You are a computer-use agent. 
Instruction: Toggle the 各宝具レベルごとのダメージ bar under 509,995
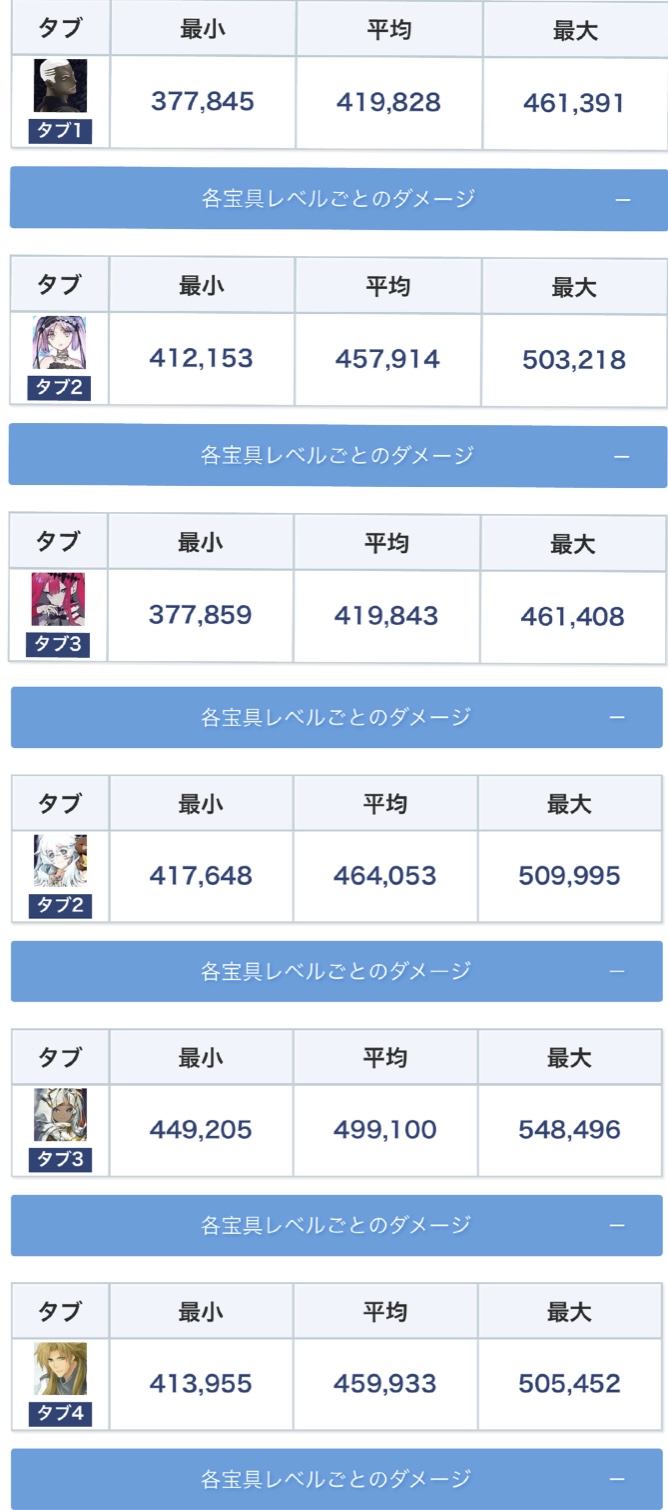[617, 971]
